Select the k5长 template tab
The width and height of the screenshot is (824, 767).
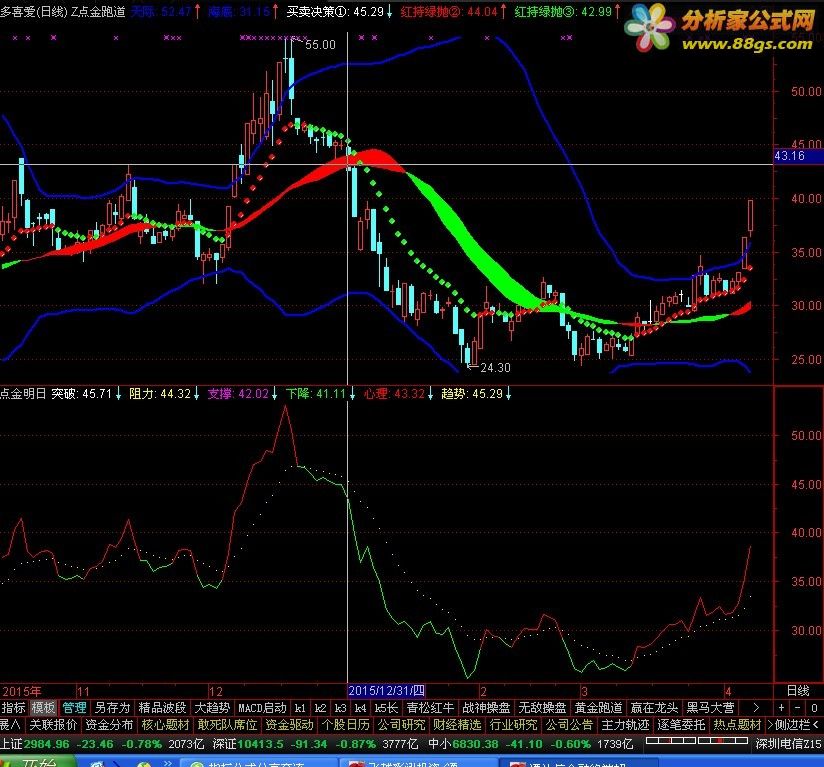[x=386, y=708]
